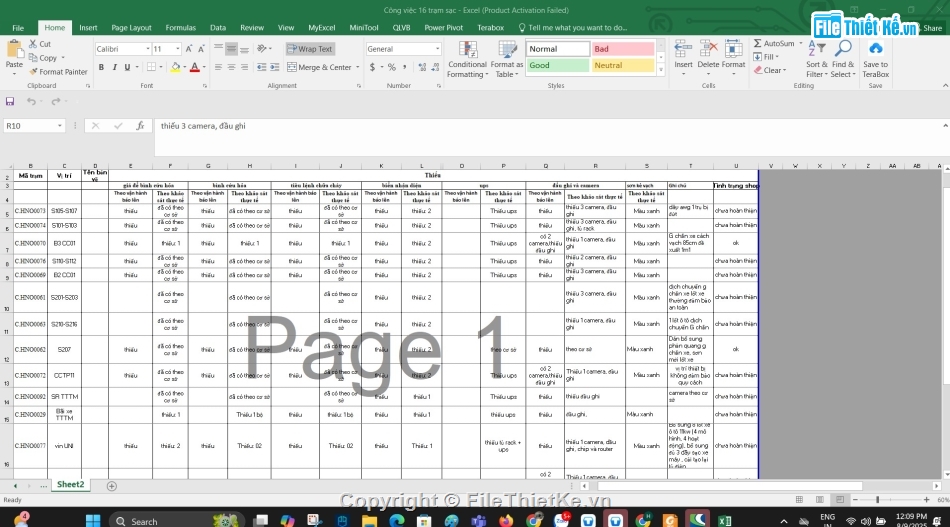Screen dimensions: 950x527
Task: Toggle middle align
Action: pos(231,48)
